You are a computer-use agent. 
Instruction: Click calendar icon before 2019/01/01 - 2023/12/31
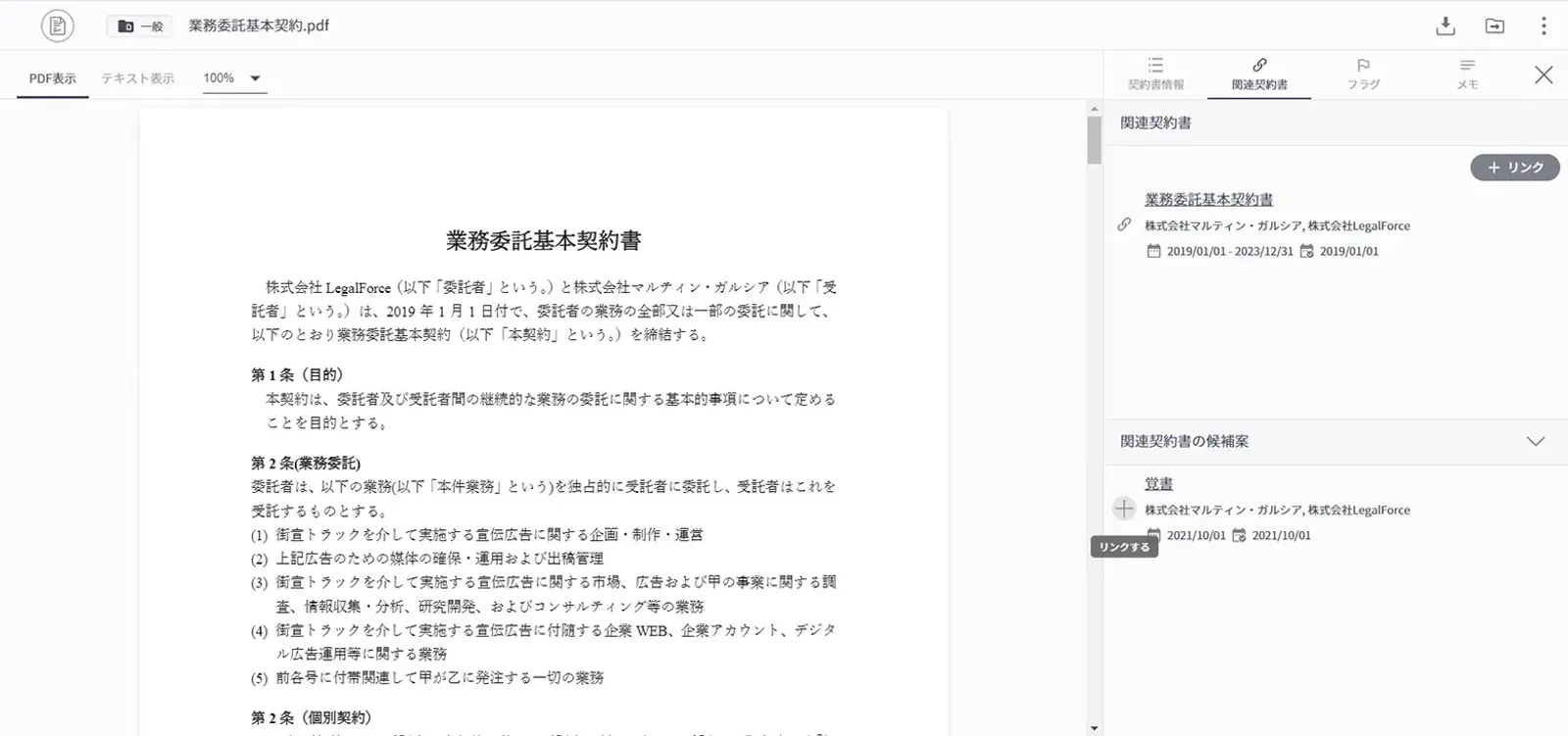pyautogui.click(x=1153, y=251)
